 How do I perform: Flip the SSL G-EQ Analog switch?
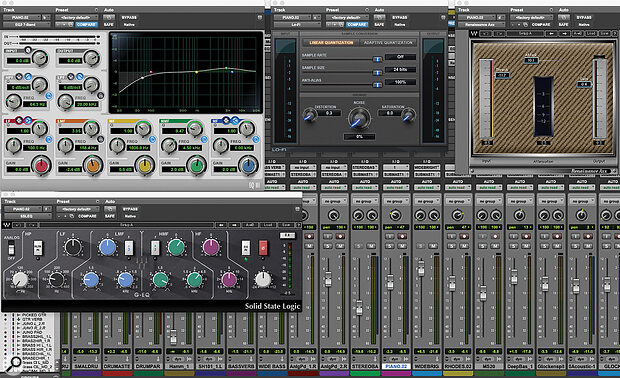[11, 249]
